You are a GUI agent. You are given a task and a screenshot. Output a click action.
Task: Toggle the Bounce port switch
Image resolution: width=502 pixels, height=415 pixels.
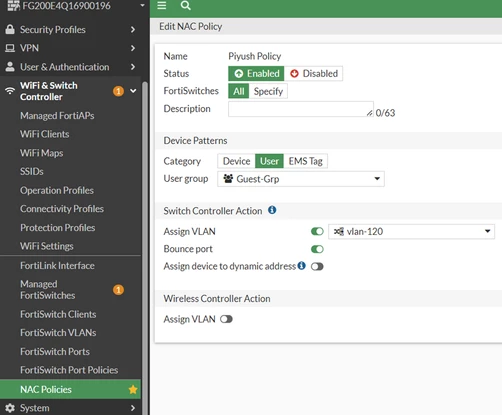317,249
